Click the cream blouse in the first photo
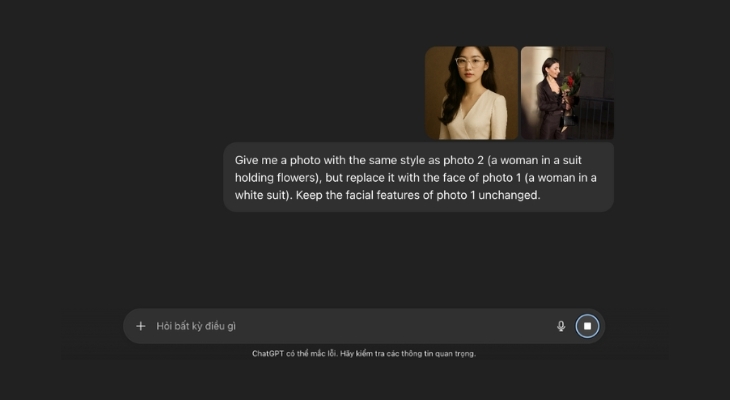Image resolution: width=730 pixels, height=400 pixels. click(472, 118)
